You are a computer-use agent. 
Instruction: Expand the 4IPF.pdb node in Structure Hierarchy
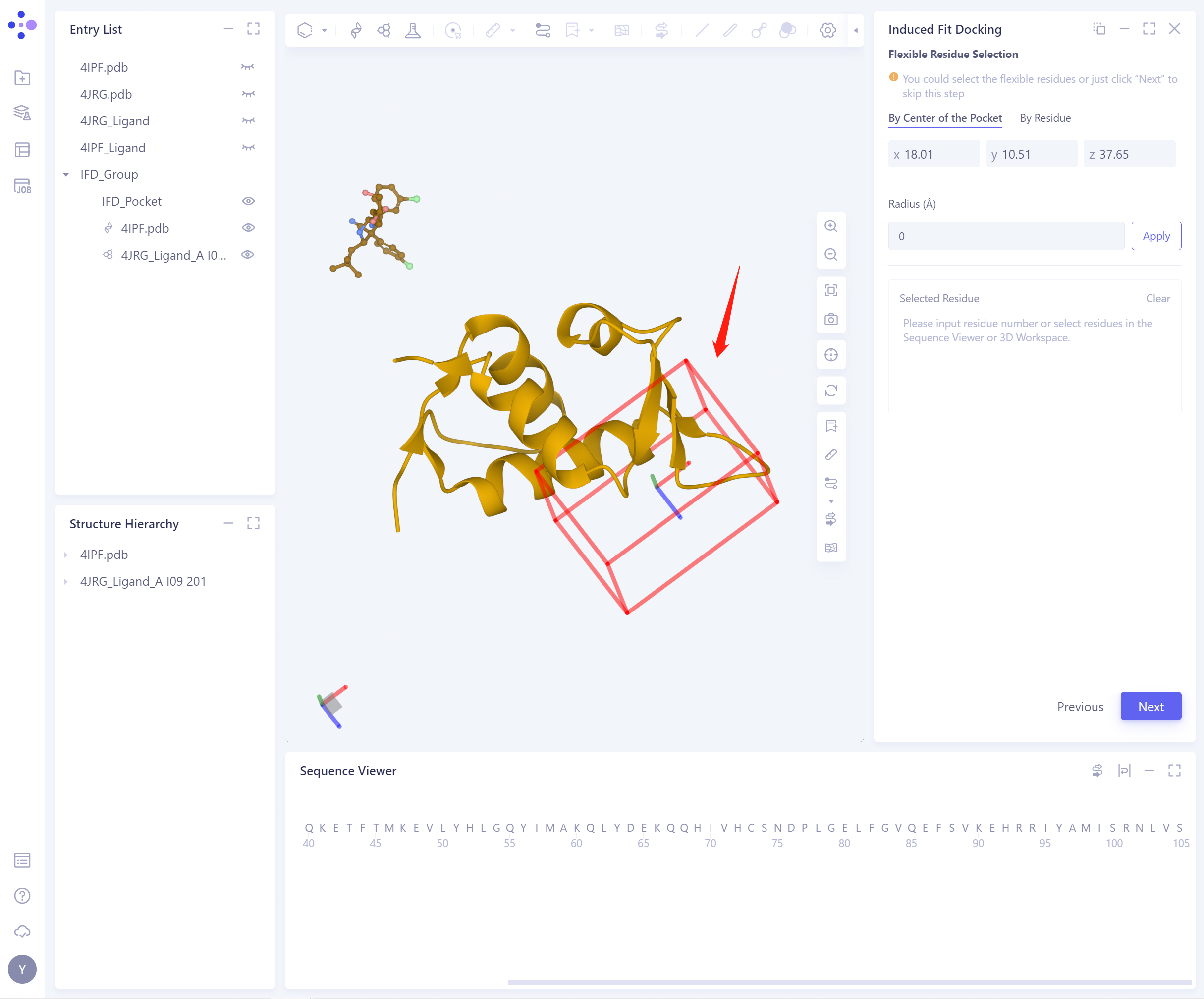[66, 555]
